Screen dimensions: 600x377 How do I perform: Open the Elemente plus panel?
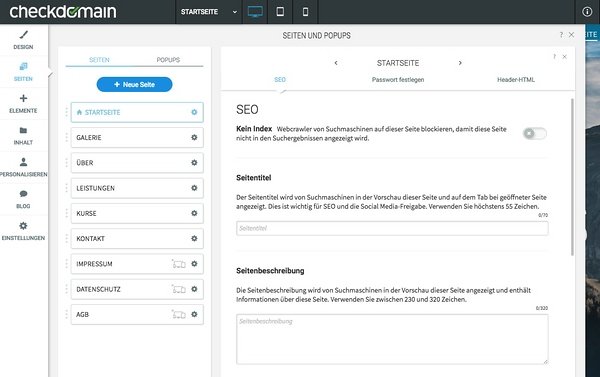click(x=23, y=104)
